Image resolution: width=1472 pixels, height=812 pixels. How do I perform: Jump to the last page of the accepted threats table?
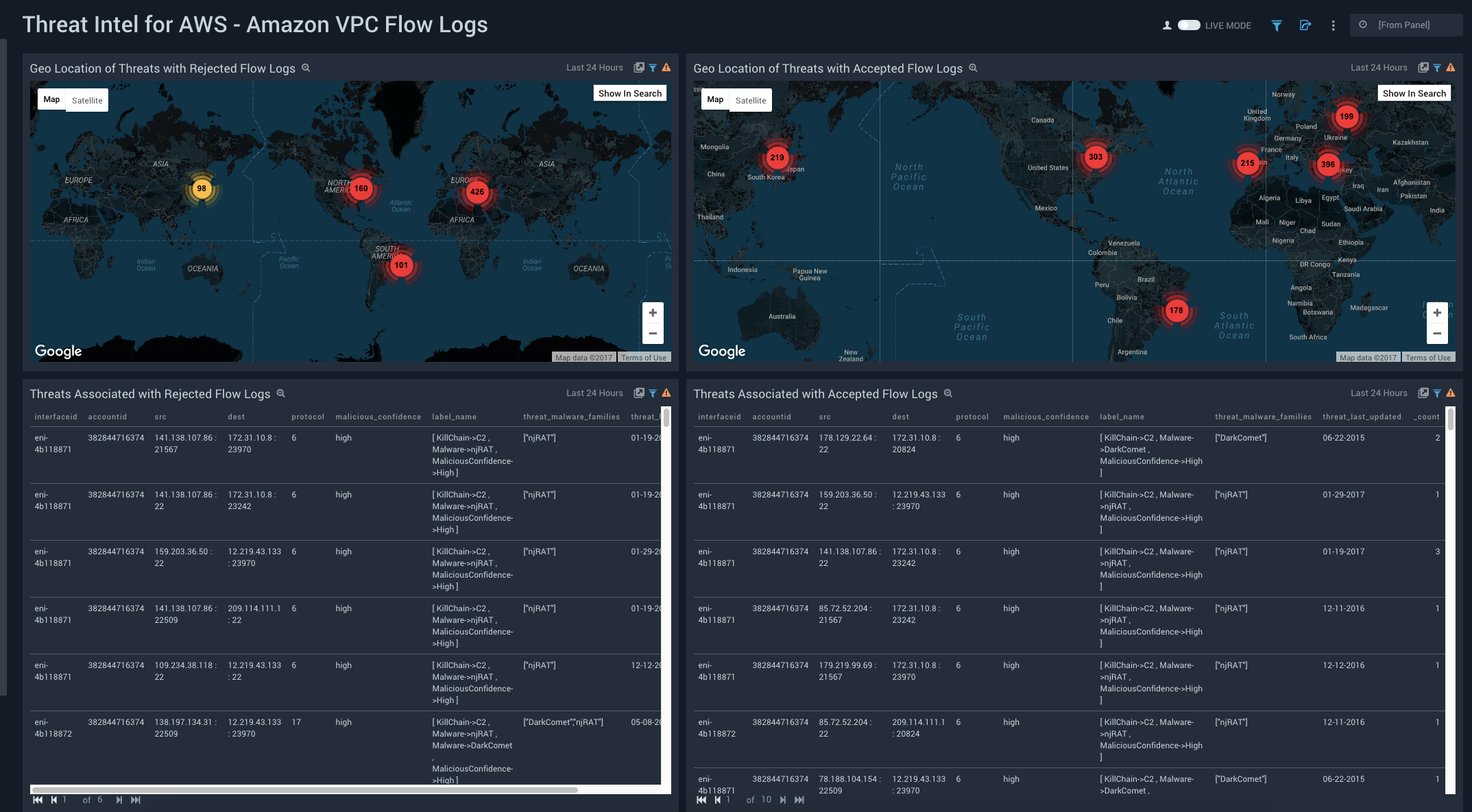coord(799,800)
